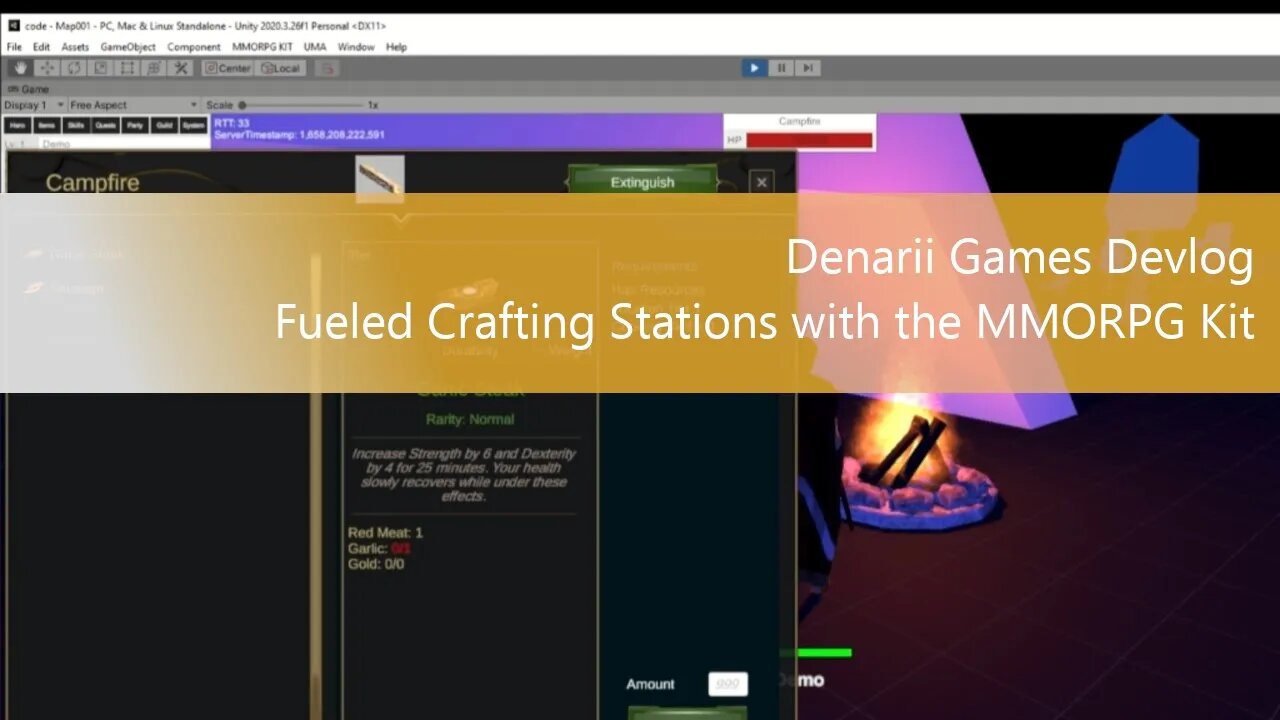This screenshot has height=720, width=1280.
Task: Open the Party panel button
Action: point(135,125)
